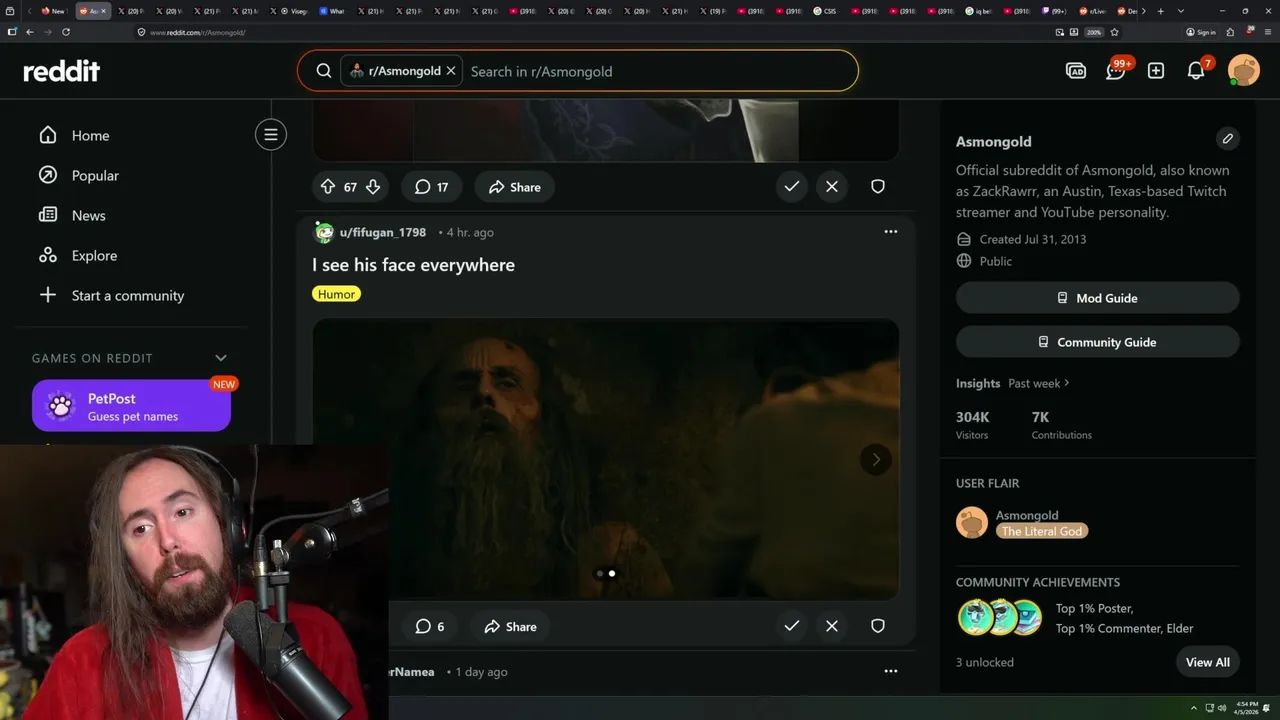
Task: Expand the Insights Past week chevron
Action: (x=1067, y=383)
